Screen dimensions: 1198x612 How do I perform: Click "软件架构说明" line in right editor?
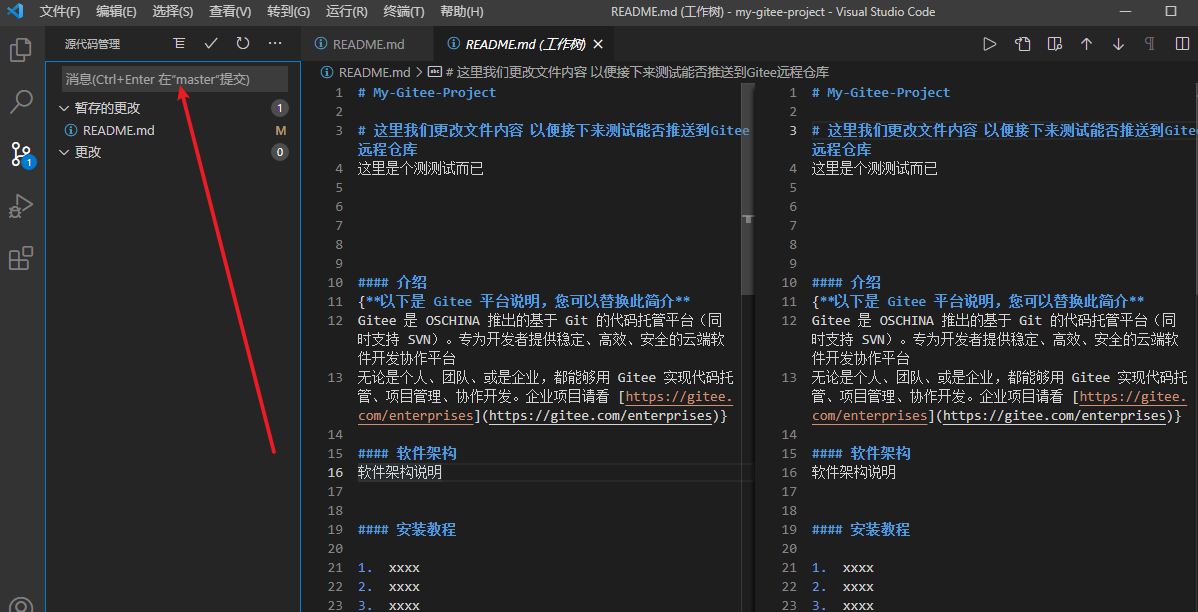tap(853, 473)
